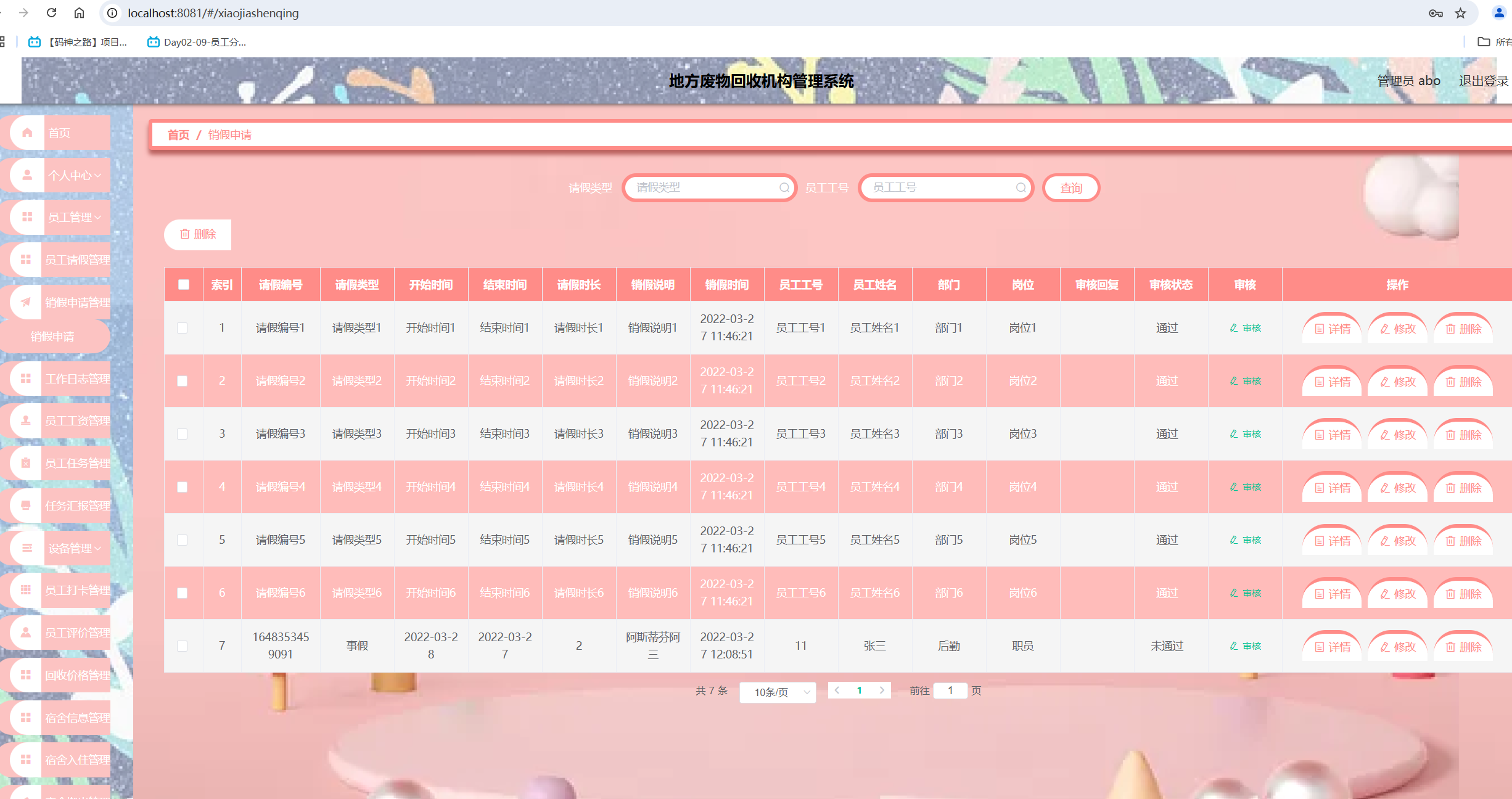Image resolution: width=1512 pixels, height=799 pixels.
Task: Click the user icon beside 个人中心
Action: click(x=27, y=175)
